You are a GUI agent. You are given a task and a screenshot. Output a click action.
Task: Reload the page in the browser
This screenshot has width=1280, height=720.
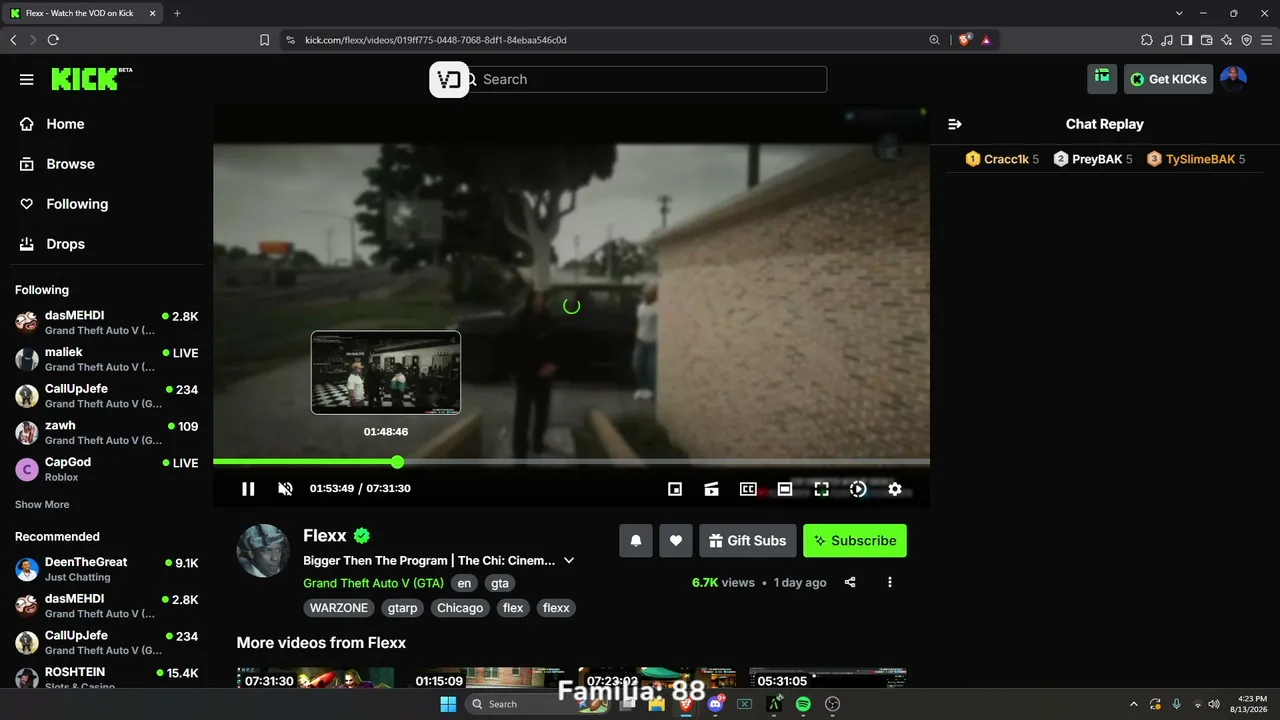pyautogui.click(x=53, y=40)
